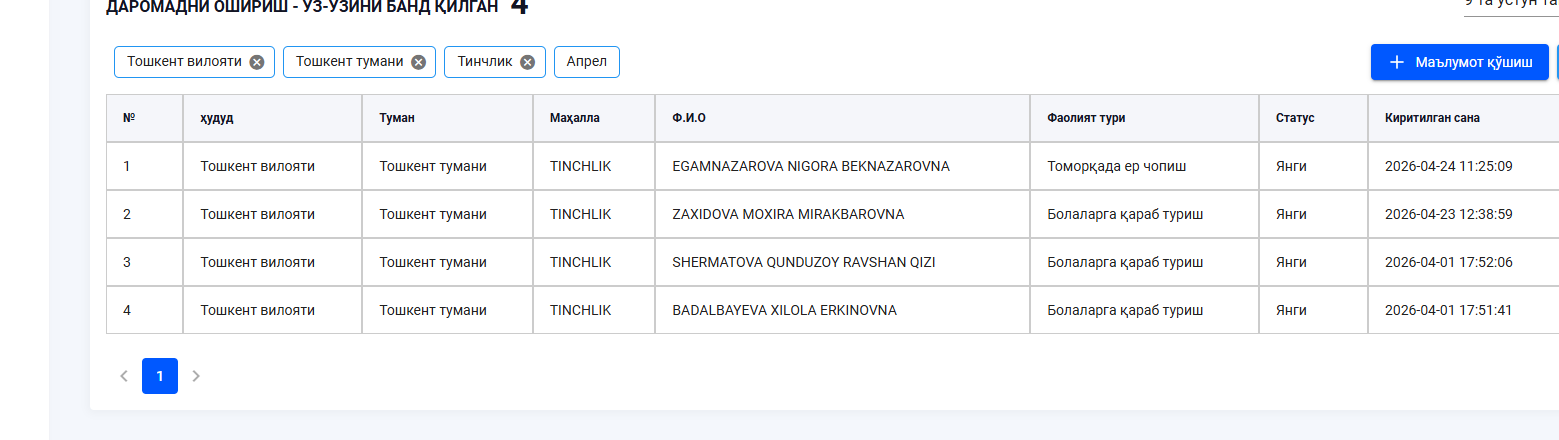
Task: Open the BADALBAYEVA XILOLA ERKINOVNA row
Action: point(784,310)
